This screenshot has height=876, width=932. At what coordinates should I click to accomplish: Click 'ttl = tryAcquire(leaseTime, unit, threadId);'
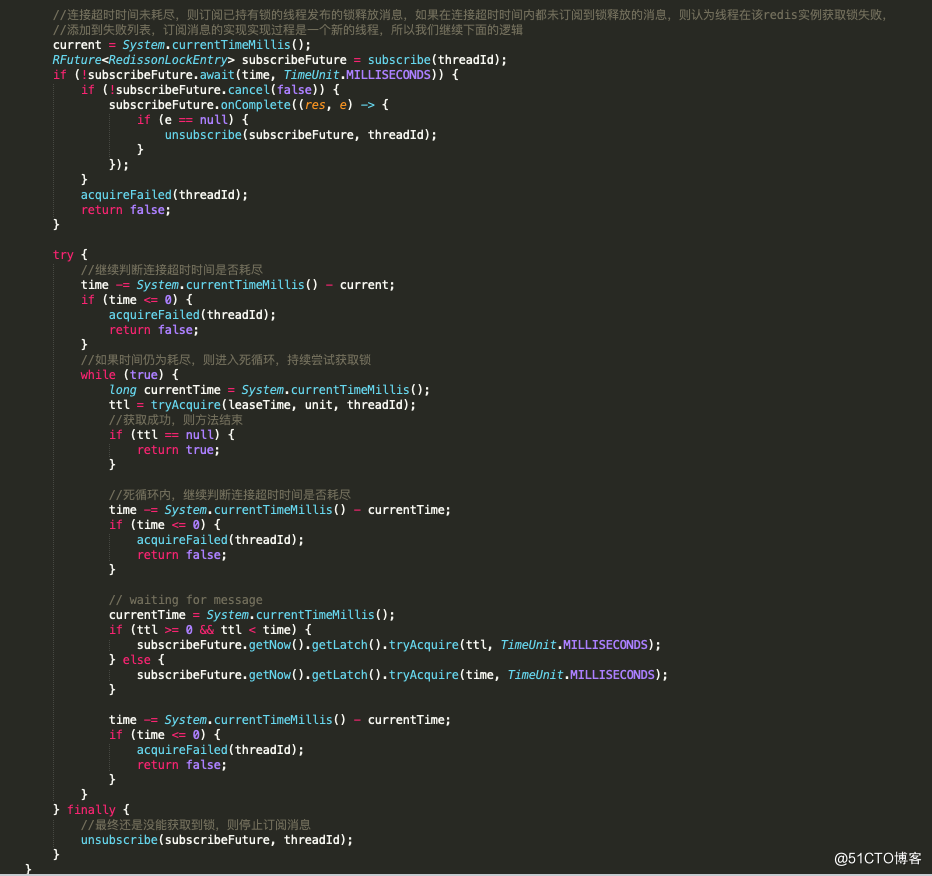[262, 405]
